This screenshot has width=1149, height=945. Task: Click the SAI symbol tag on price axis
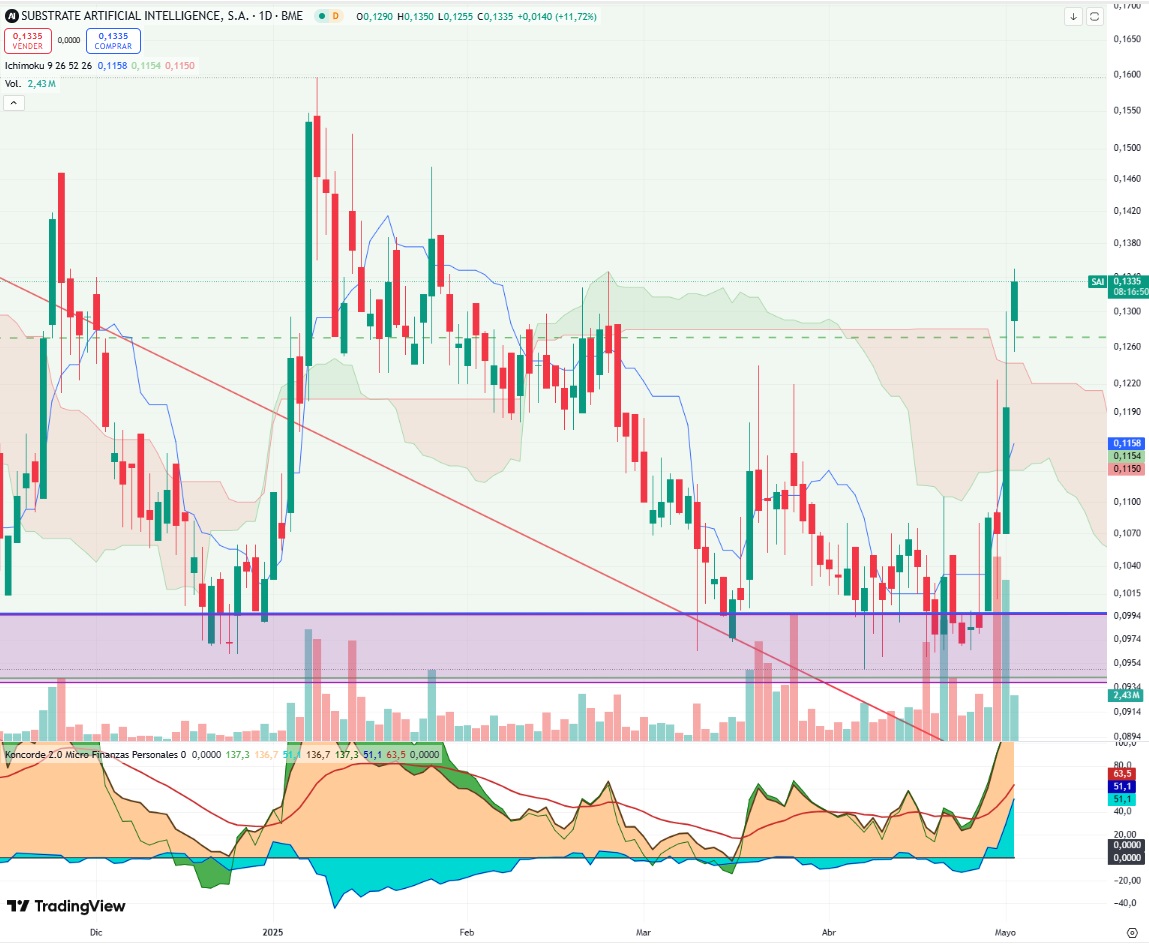coord(1097,281)
